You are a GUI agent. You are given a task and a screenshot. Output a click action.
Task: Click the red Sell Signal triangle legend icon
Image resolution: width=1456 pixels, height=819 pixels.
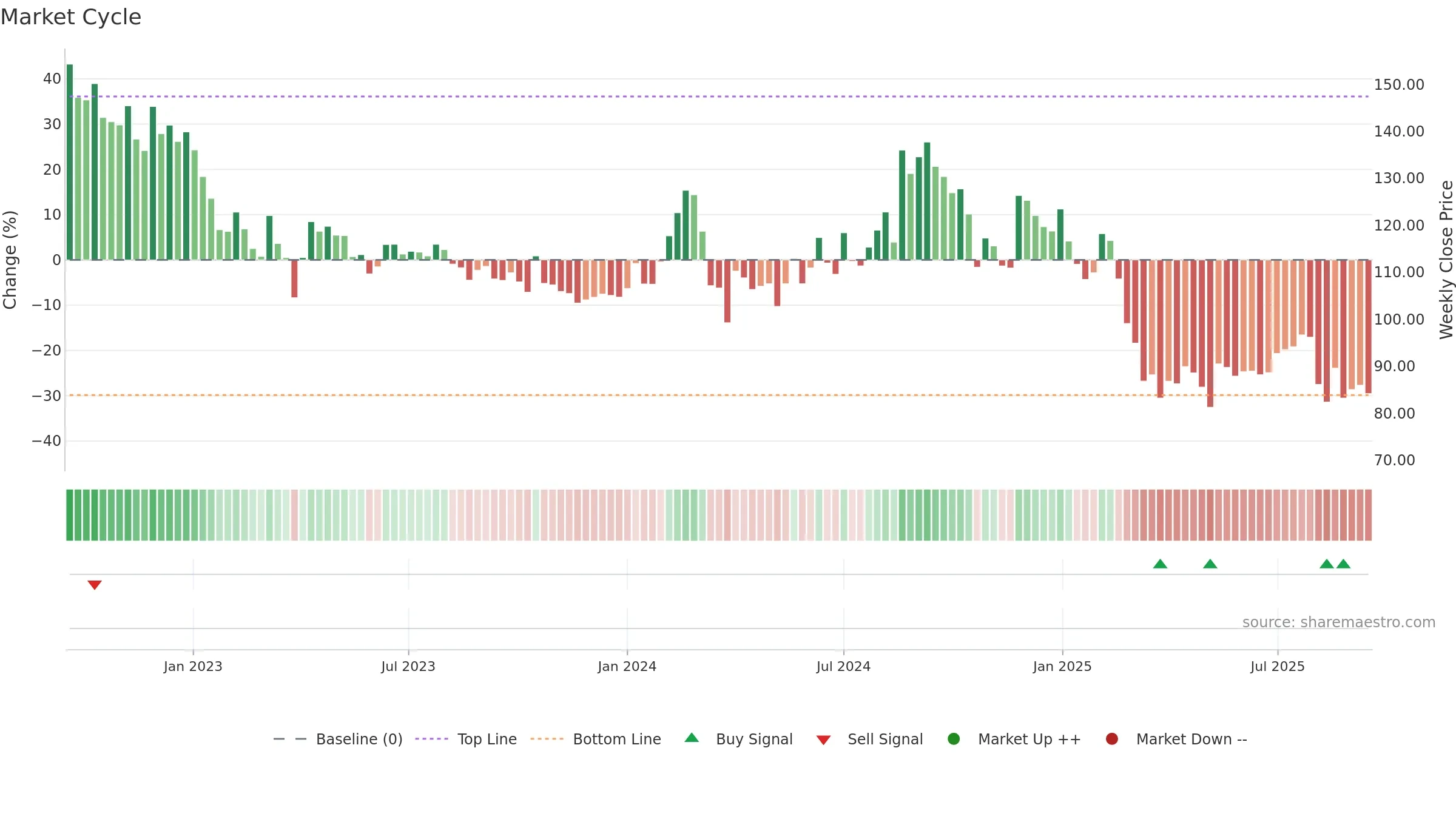[823, 740]
